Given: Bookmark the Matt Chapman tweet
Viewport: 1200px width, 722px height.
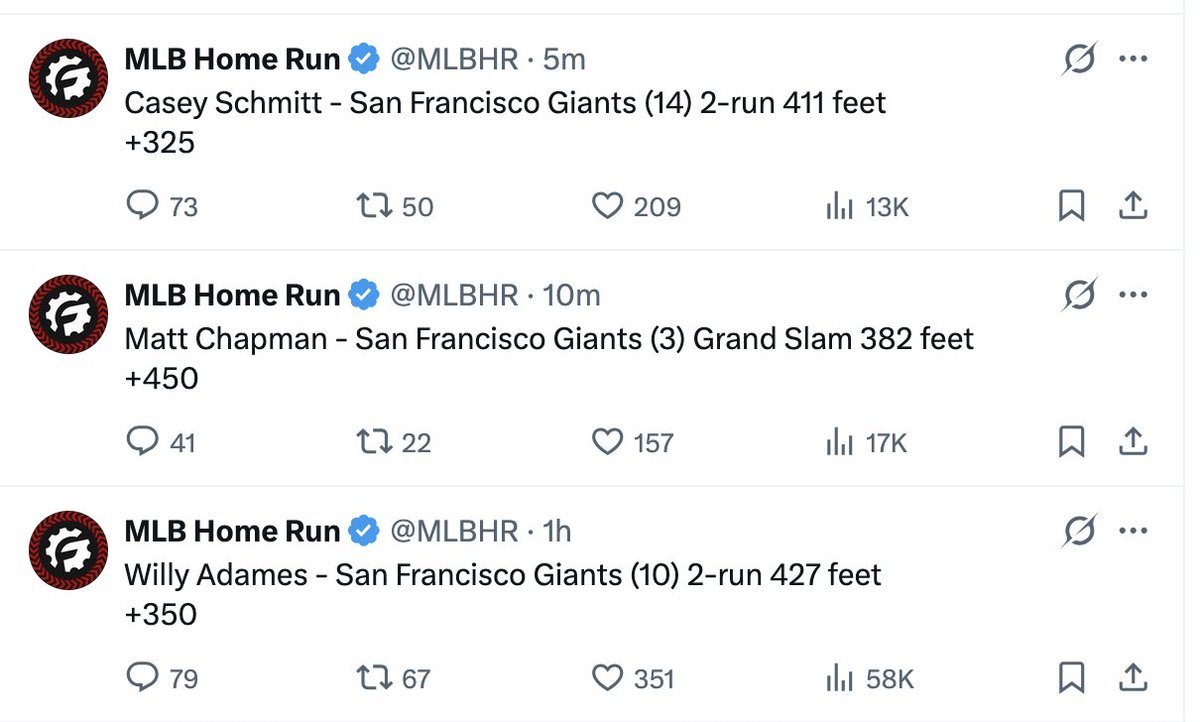Looking at the screenshot, I should click(1071, 442).
